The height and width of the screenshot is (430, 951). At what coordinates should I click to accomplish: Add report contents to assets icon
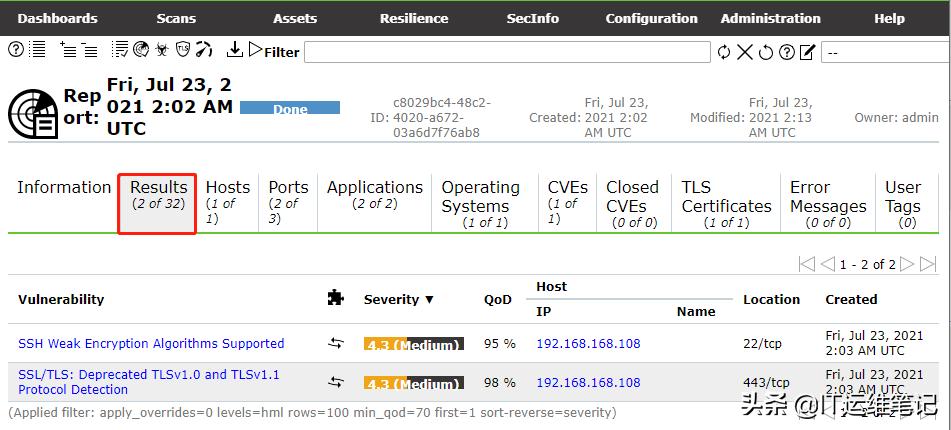tap(67, 50)
